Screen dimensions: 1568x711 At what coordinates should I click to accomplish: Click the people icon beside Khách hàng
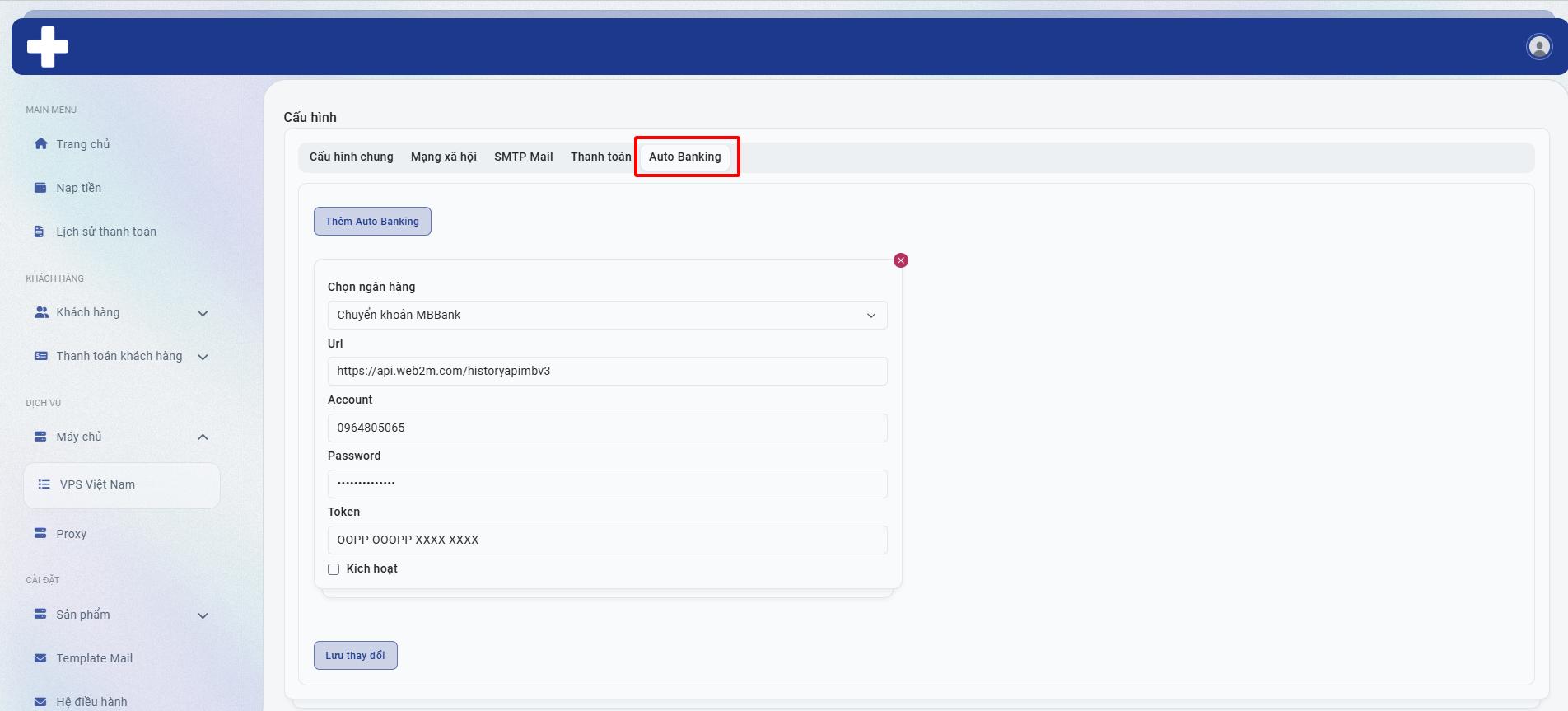click(x=41, y=312)
